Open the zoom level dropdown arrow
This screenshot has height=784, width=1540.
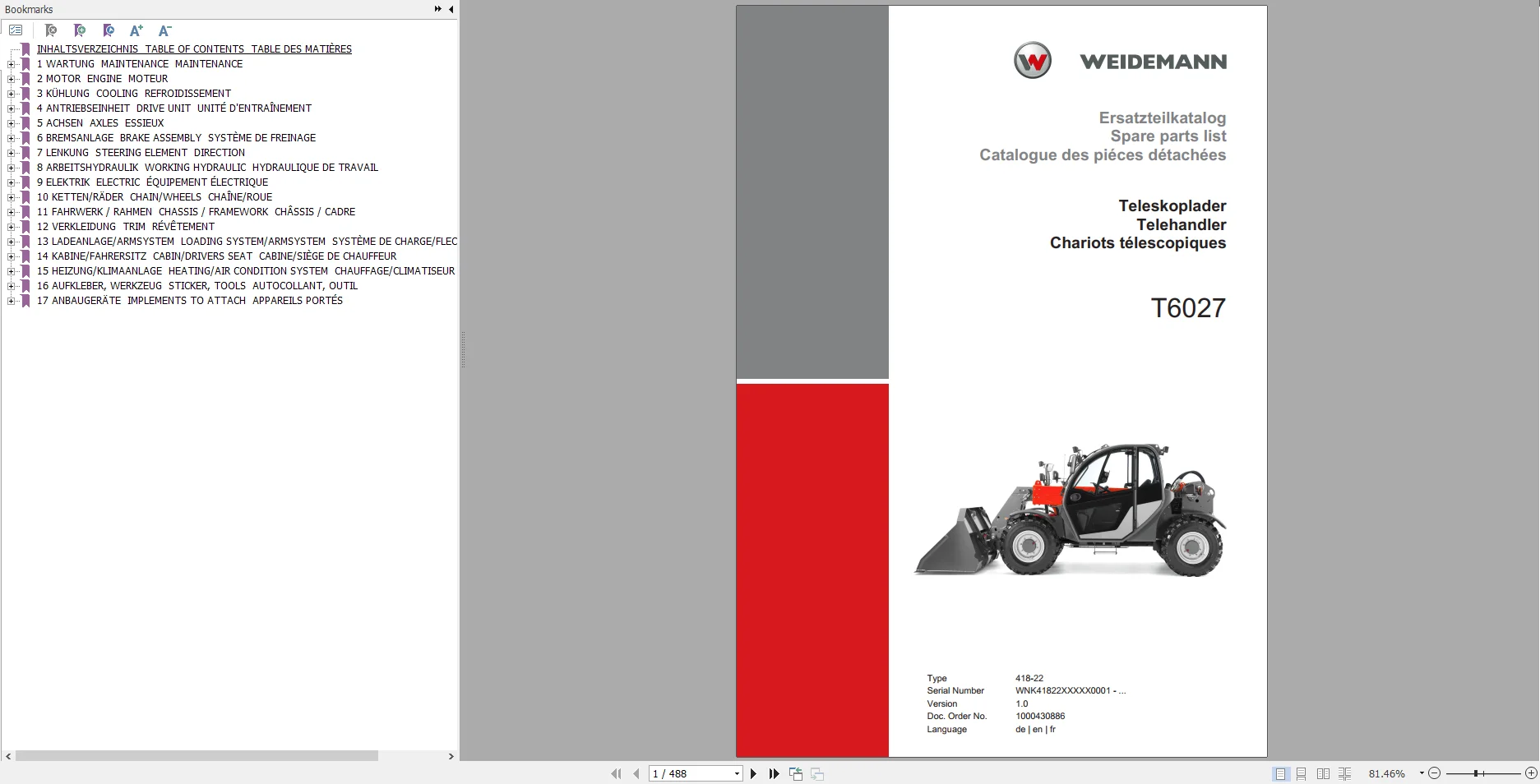1420,773
